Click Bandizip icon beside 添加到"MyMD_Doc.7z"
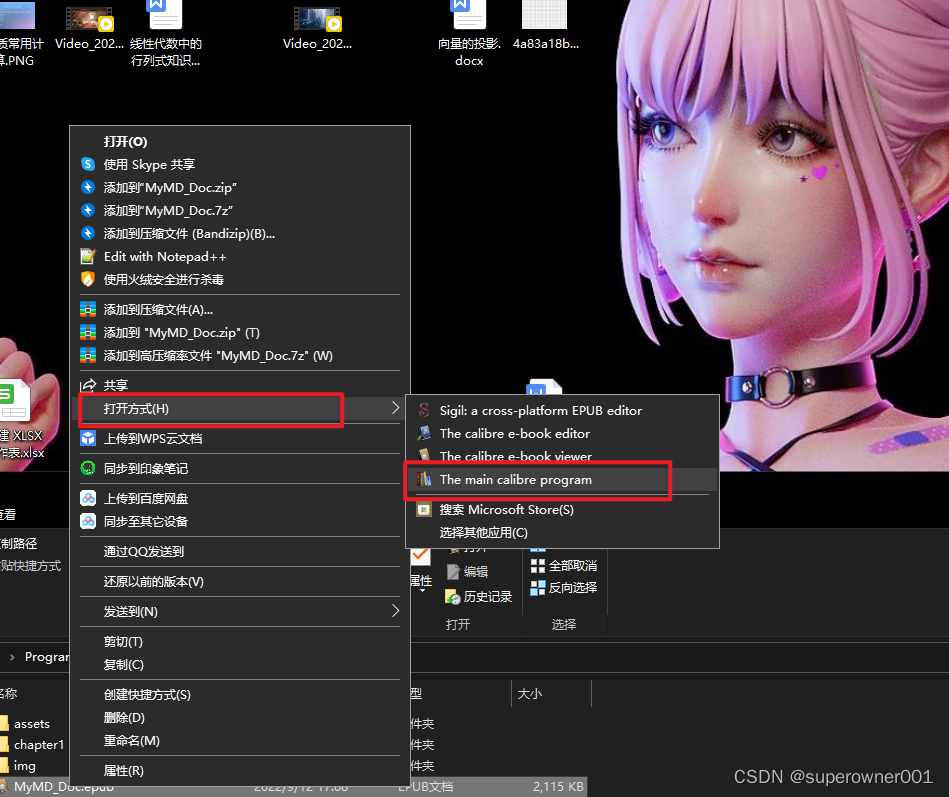This screenshot has height=797, width=949. point(88,211)
